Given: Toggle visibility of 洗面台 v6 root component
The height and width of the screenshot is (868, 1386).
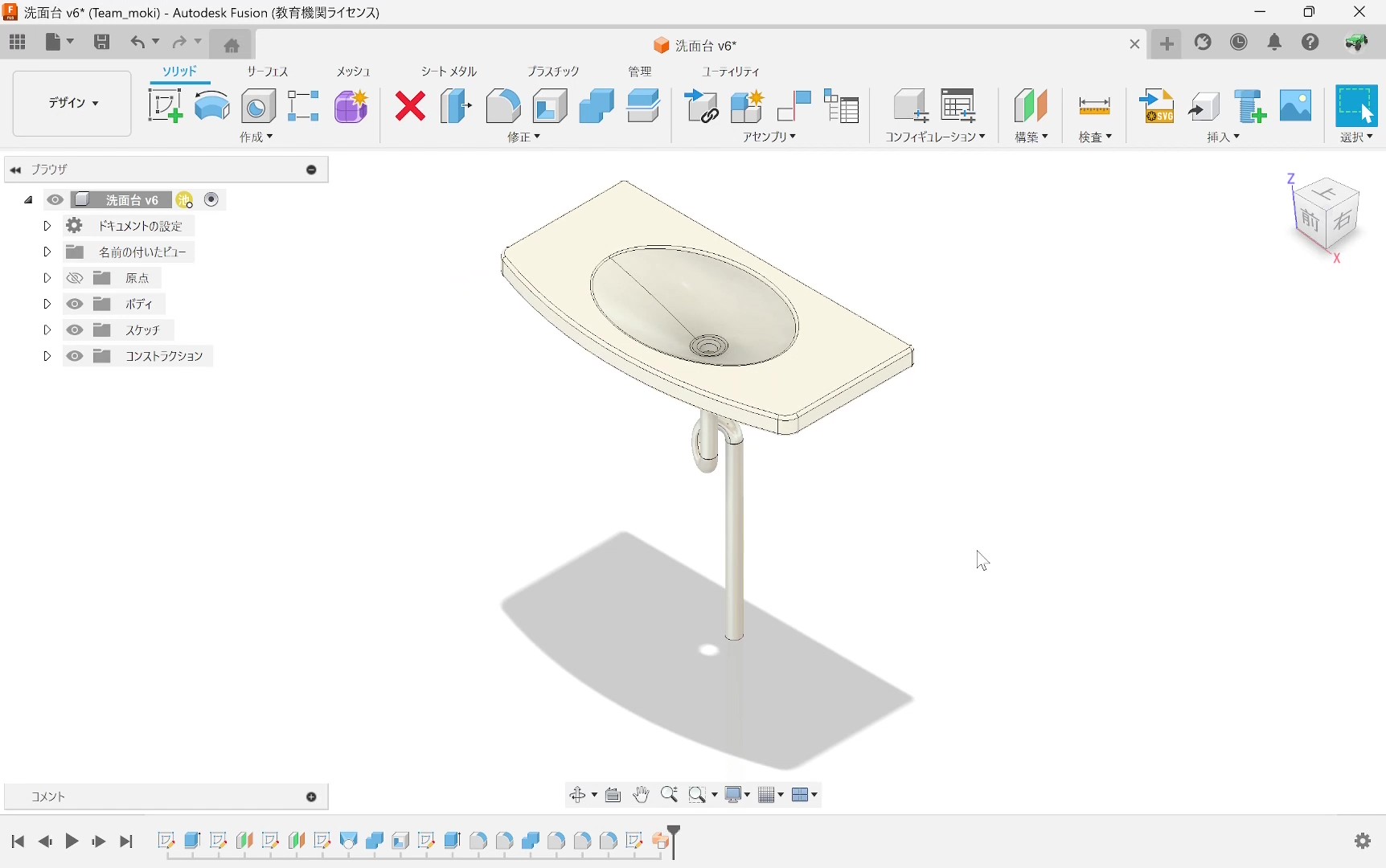Looking at the screenshot, I should point(55,200).
